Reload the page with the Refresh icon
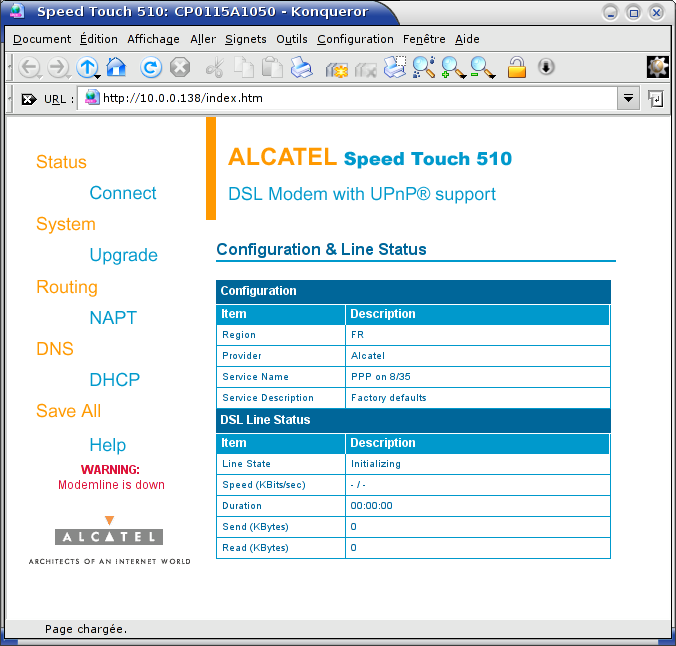Viewport: 676px width, 646px height. (x=150, y=68)
